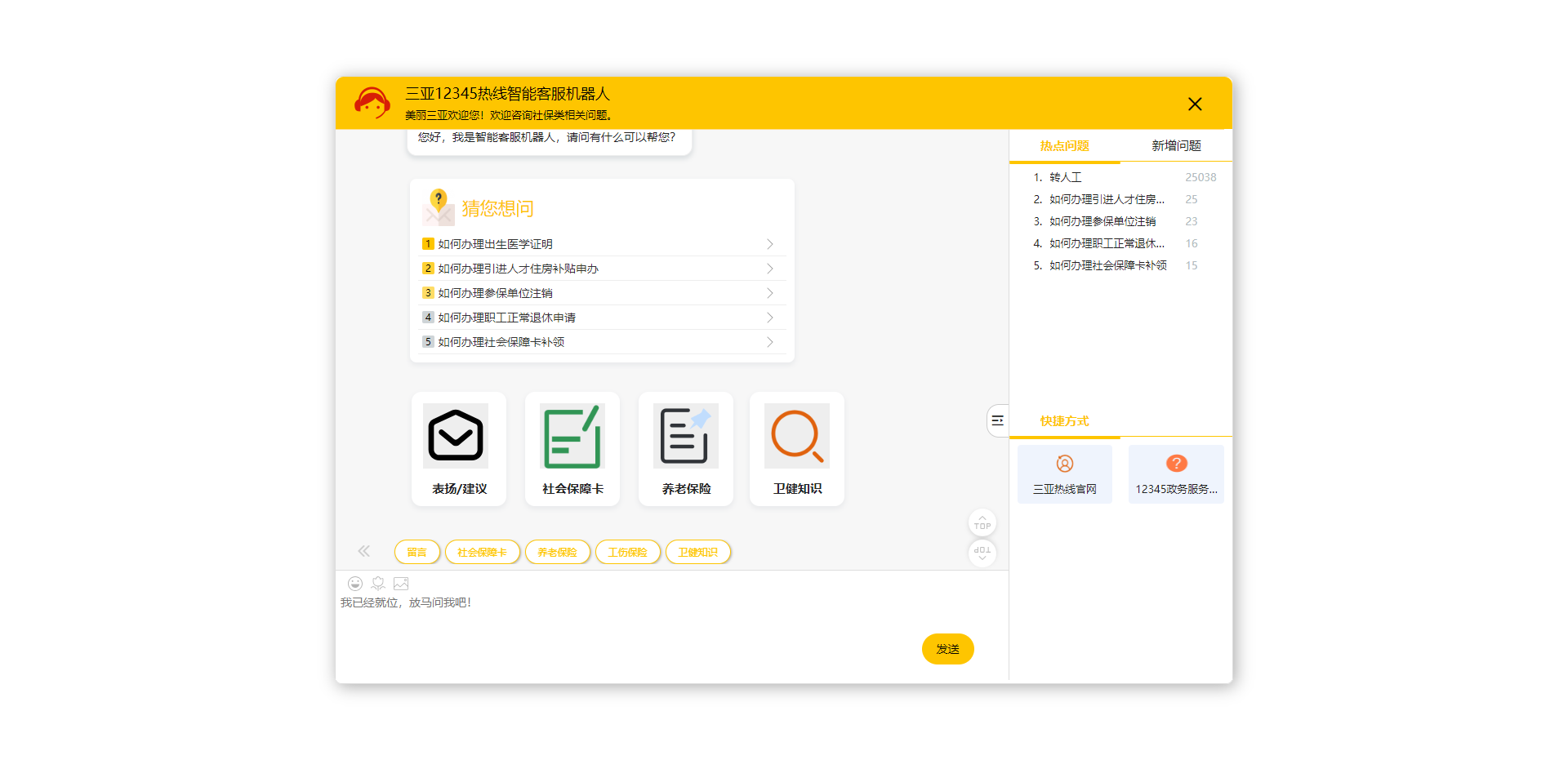Click the 养老保险 quick tag pill
1568x760 pixels.
(x=558, y=553)
